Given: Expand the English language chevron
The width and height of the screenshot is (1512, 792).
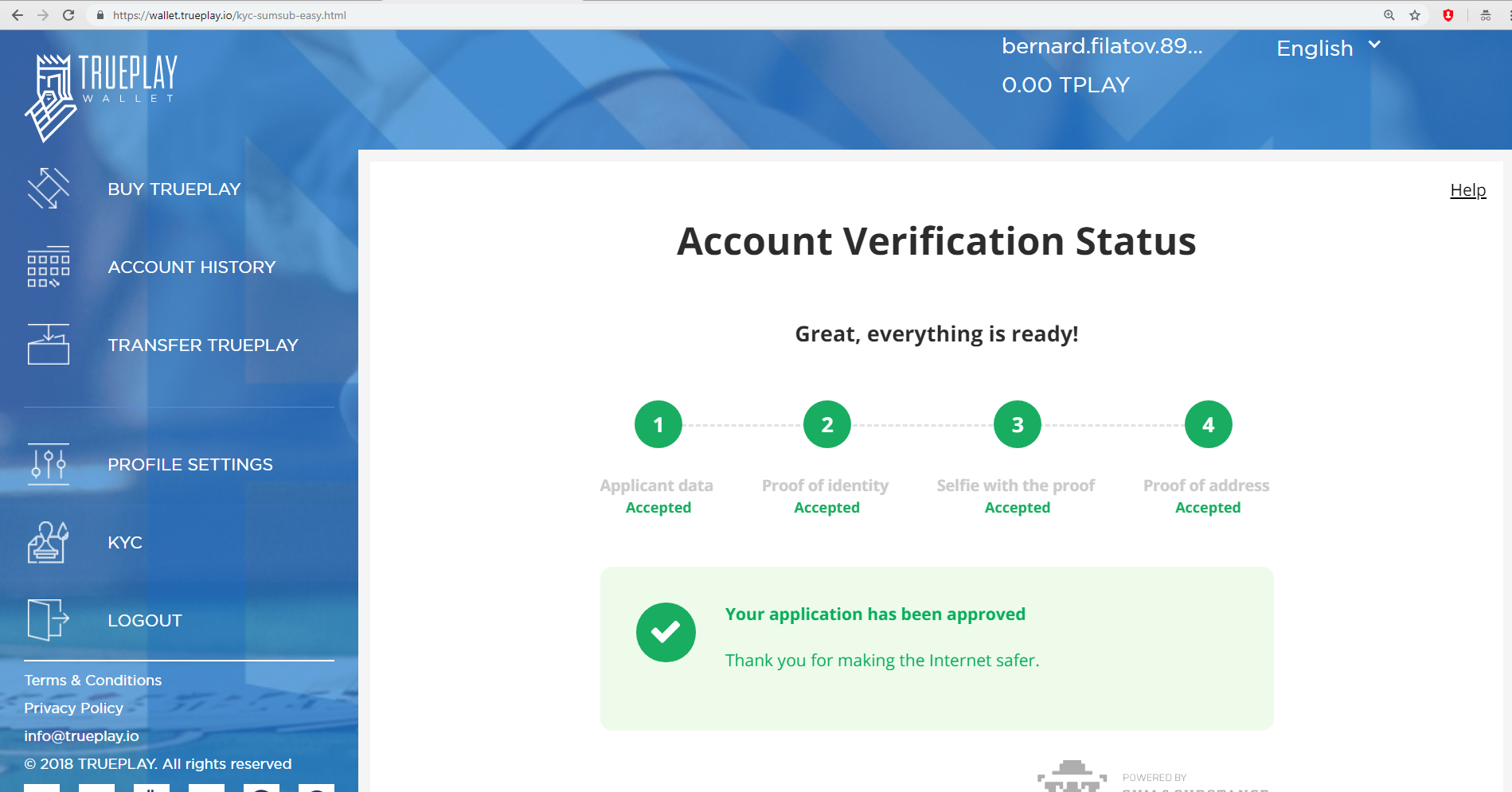Looking at the screenshot, I should click(1374, 45).
